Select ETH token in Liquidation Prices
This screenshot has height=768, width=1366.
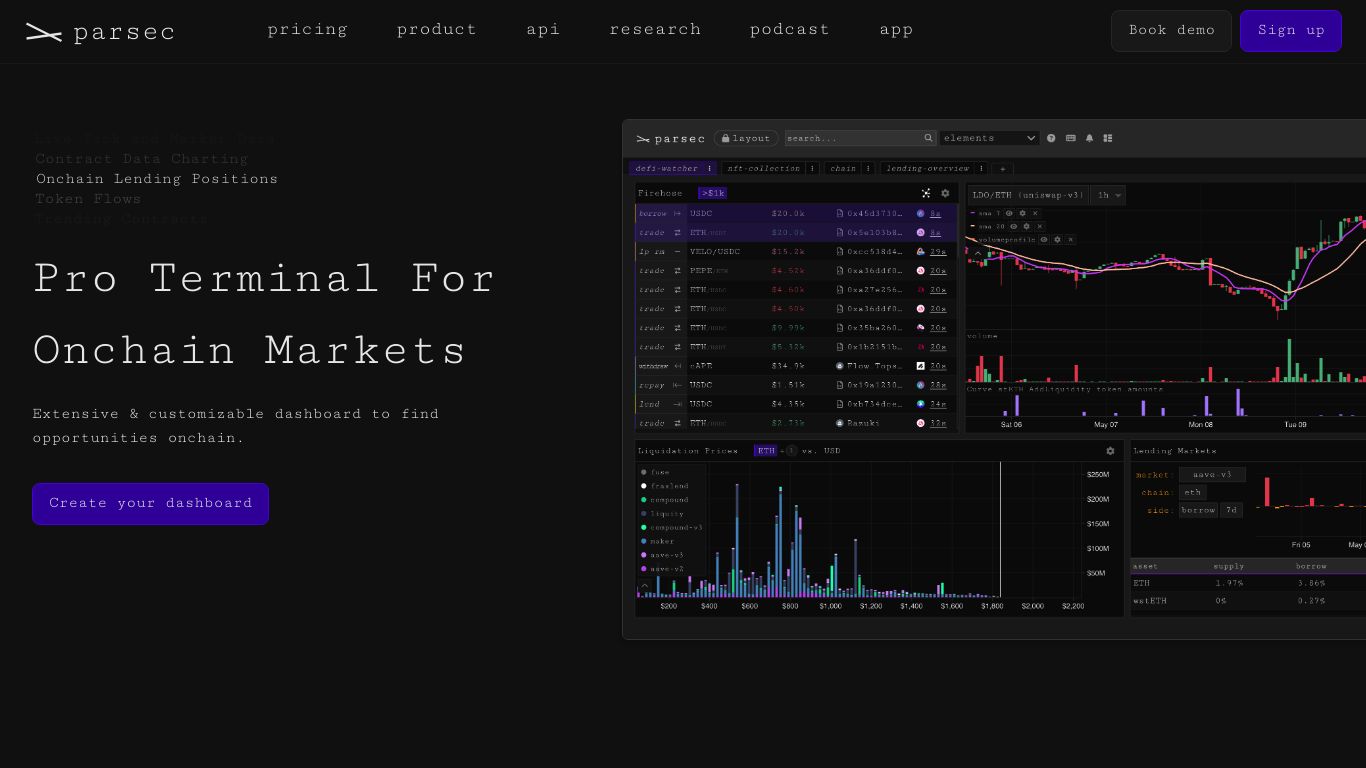pos(766,451)
